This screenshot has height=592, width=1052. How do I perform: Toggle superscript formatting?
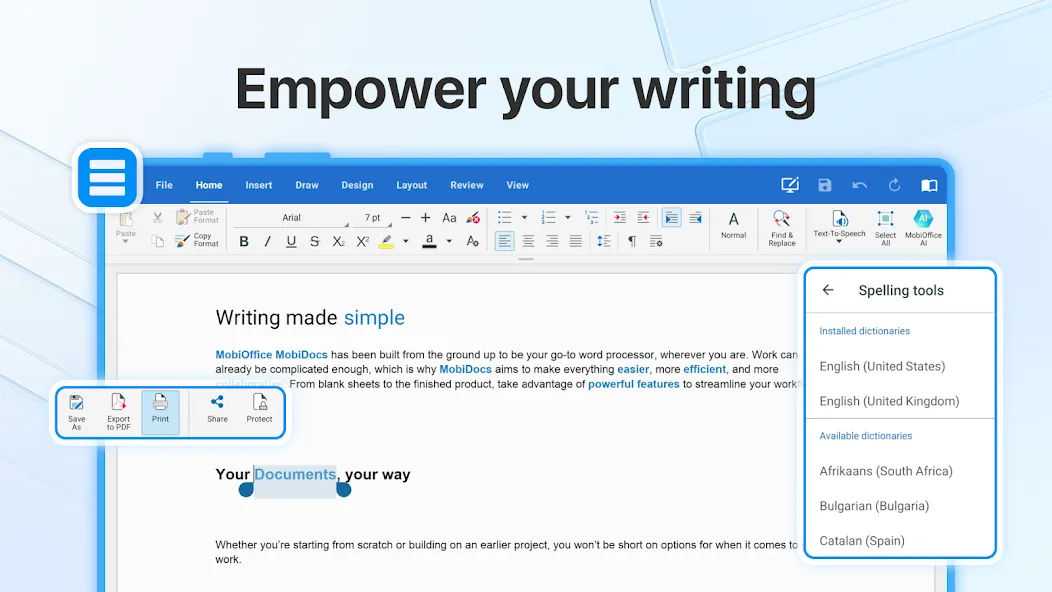click(x=362, y=241)
